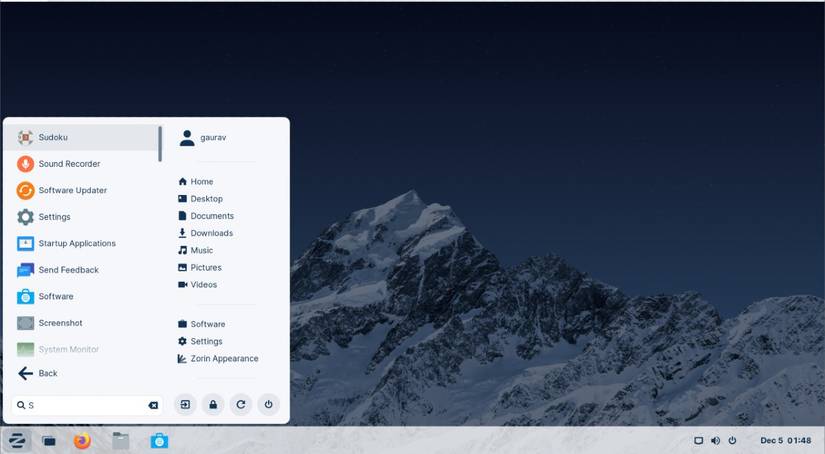The height and width of the screenshot is (454, 825).
Task: Open the Downloads folder shortcut
Action: tap(205, 233)
